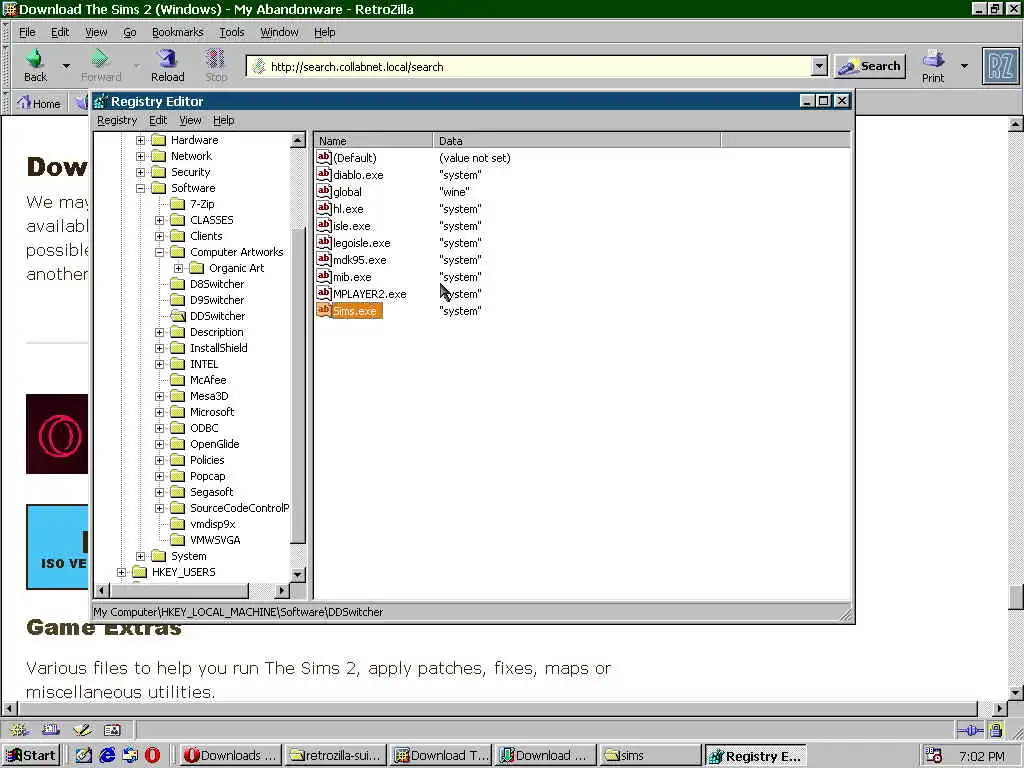This screenshot has width=1024, height=768.
Task: Select the InstallShield registry key
Action: [219, 348]
